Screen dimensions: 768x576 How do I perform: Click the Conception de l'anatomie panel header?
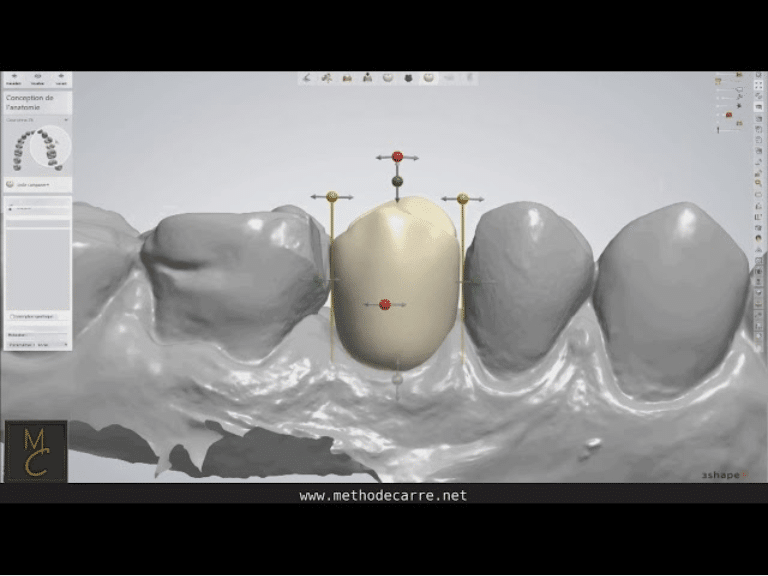(37, 102)
